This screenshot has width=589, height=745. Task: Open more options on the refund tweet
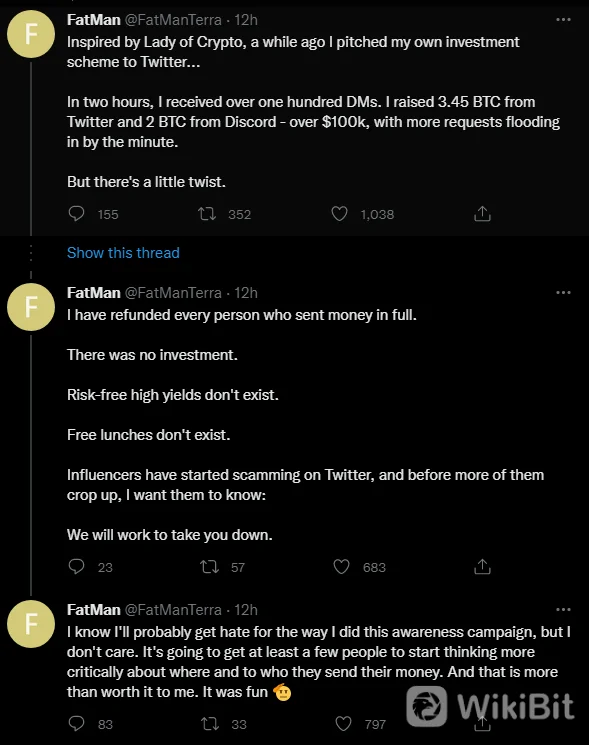pos(563,292)
